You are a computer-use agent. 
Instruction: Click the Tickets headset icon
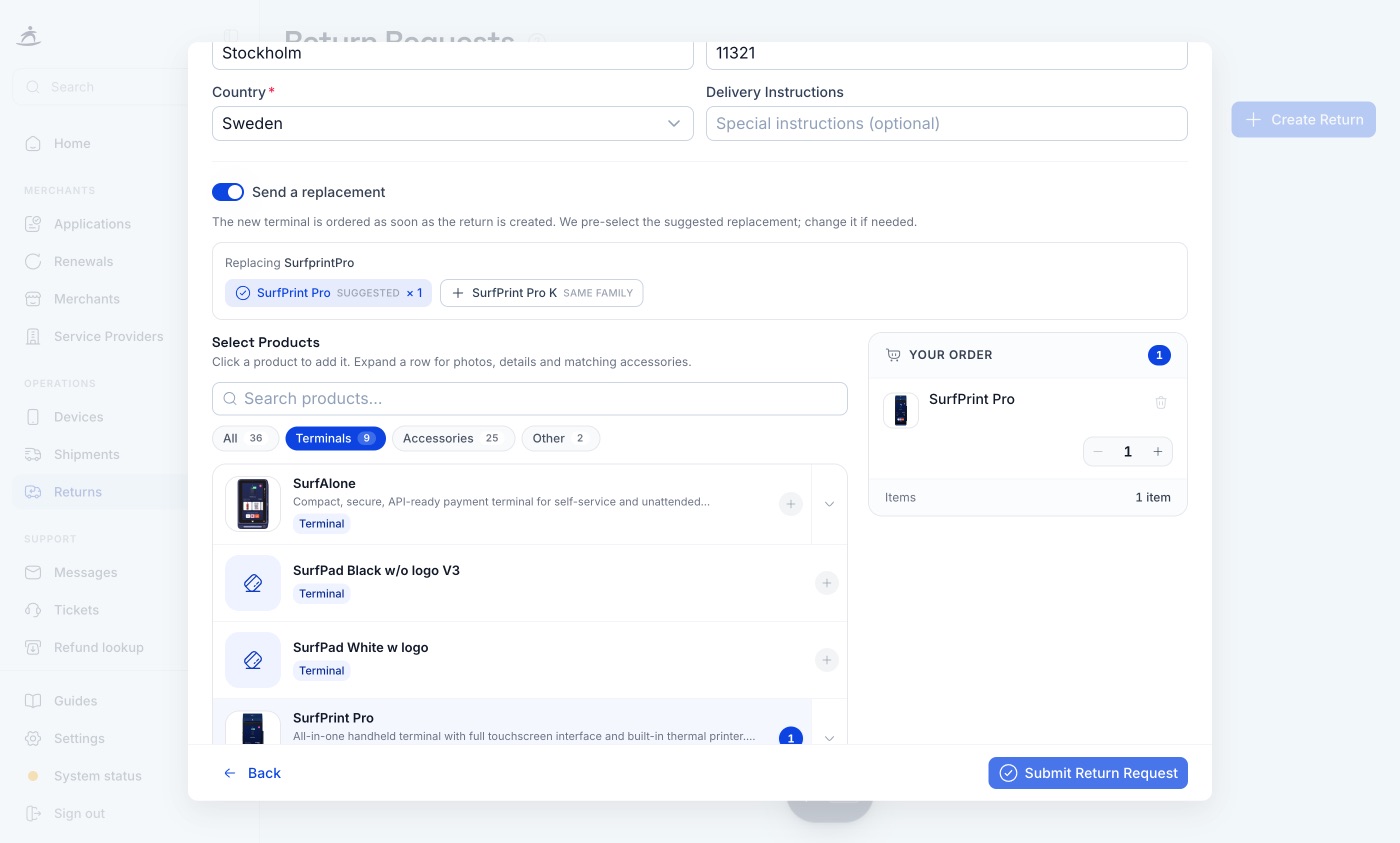click(x=33, y=610)
